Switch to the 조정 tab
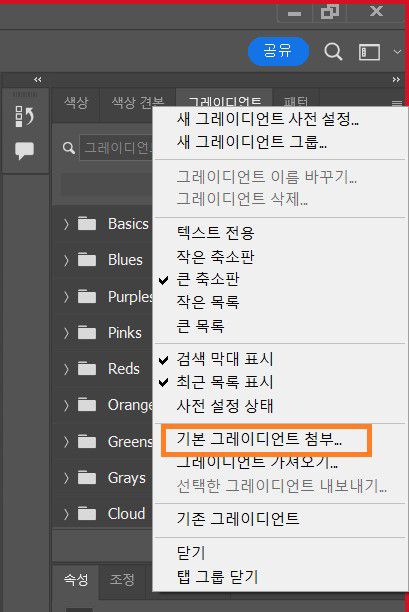Screen dimensions: 409x612 [122, 579]
